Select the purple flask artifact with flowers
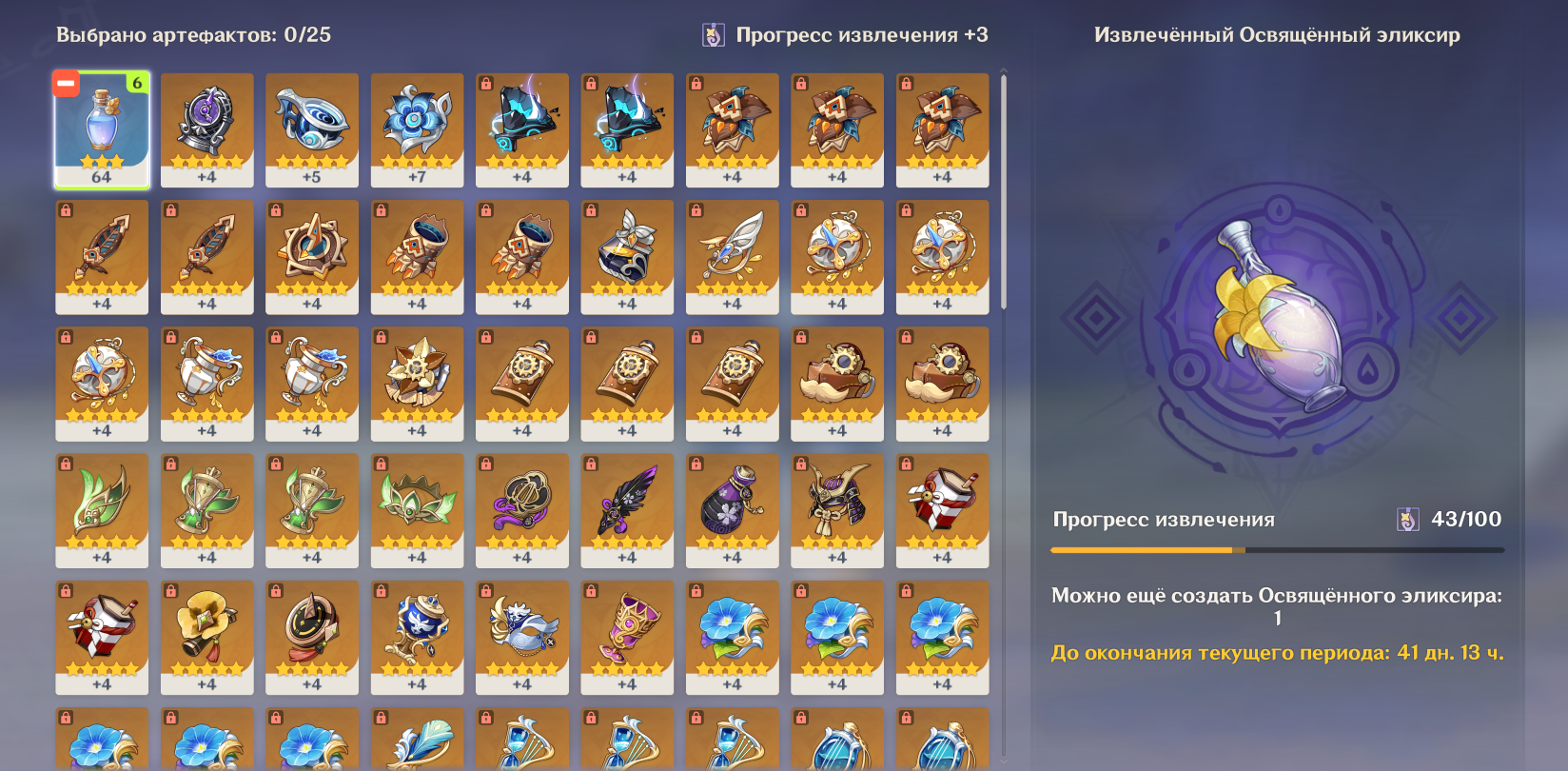The image size is (1568, 771). coord(732,511)
